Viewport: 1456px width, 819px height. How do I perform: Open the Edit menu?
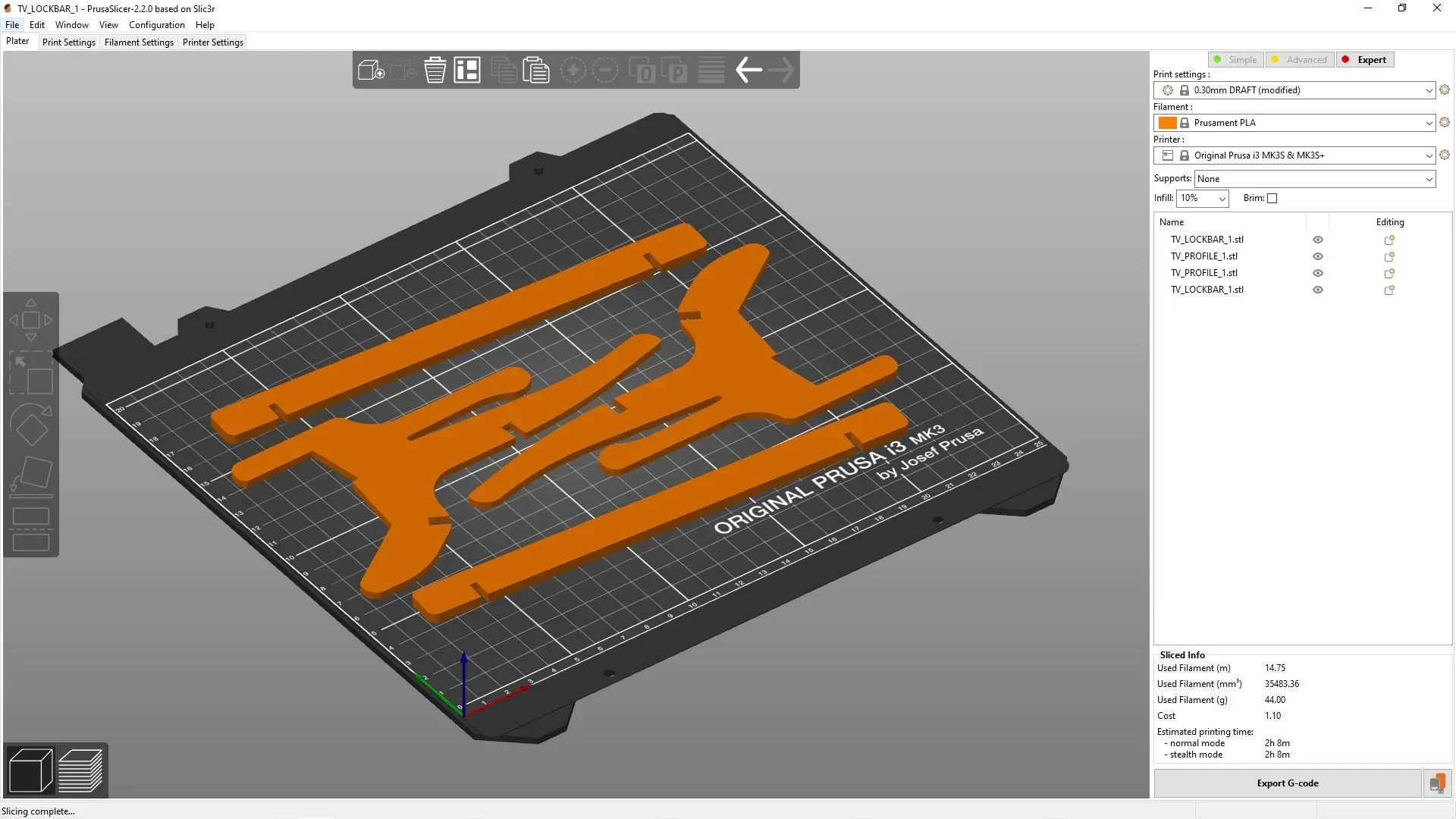click(37, 25)
